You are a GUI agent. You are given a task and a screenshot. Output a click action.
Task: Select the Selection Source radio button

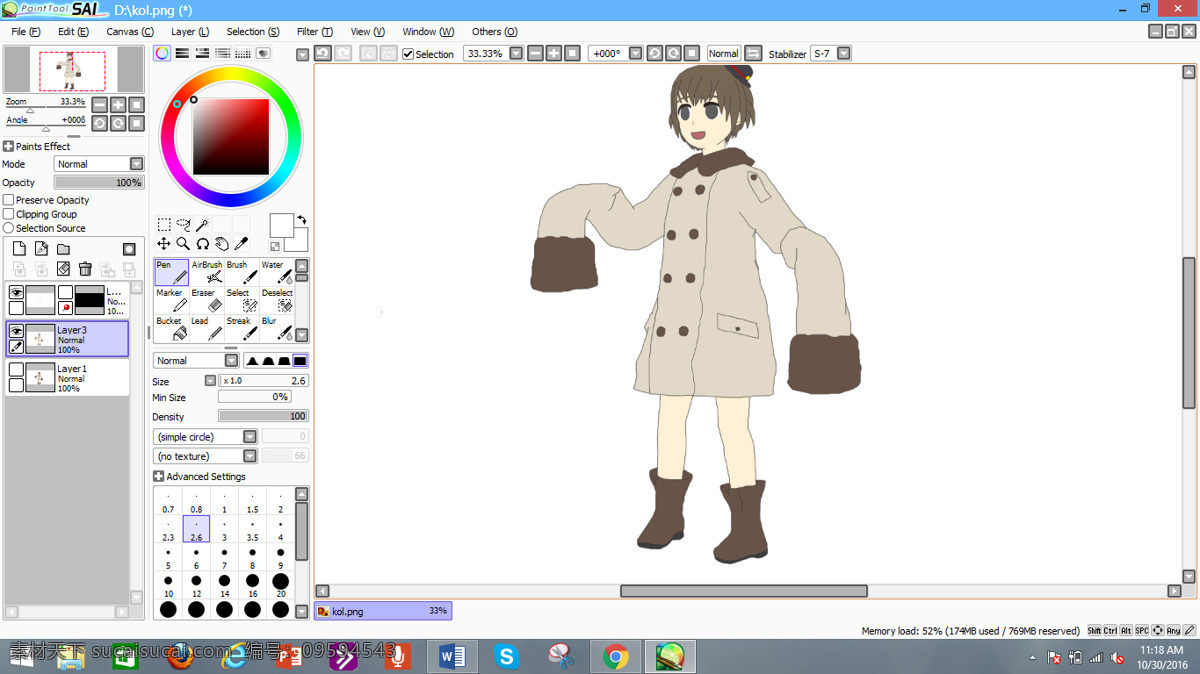click(x=9, y=228)
